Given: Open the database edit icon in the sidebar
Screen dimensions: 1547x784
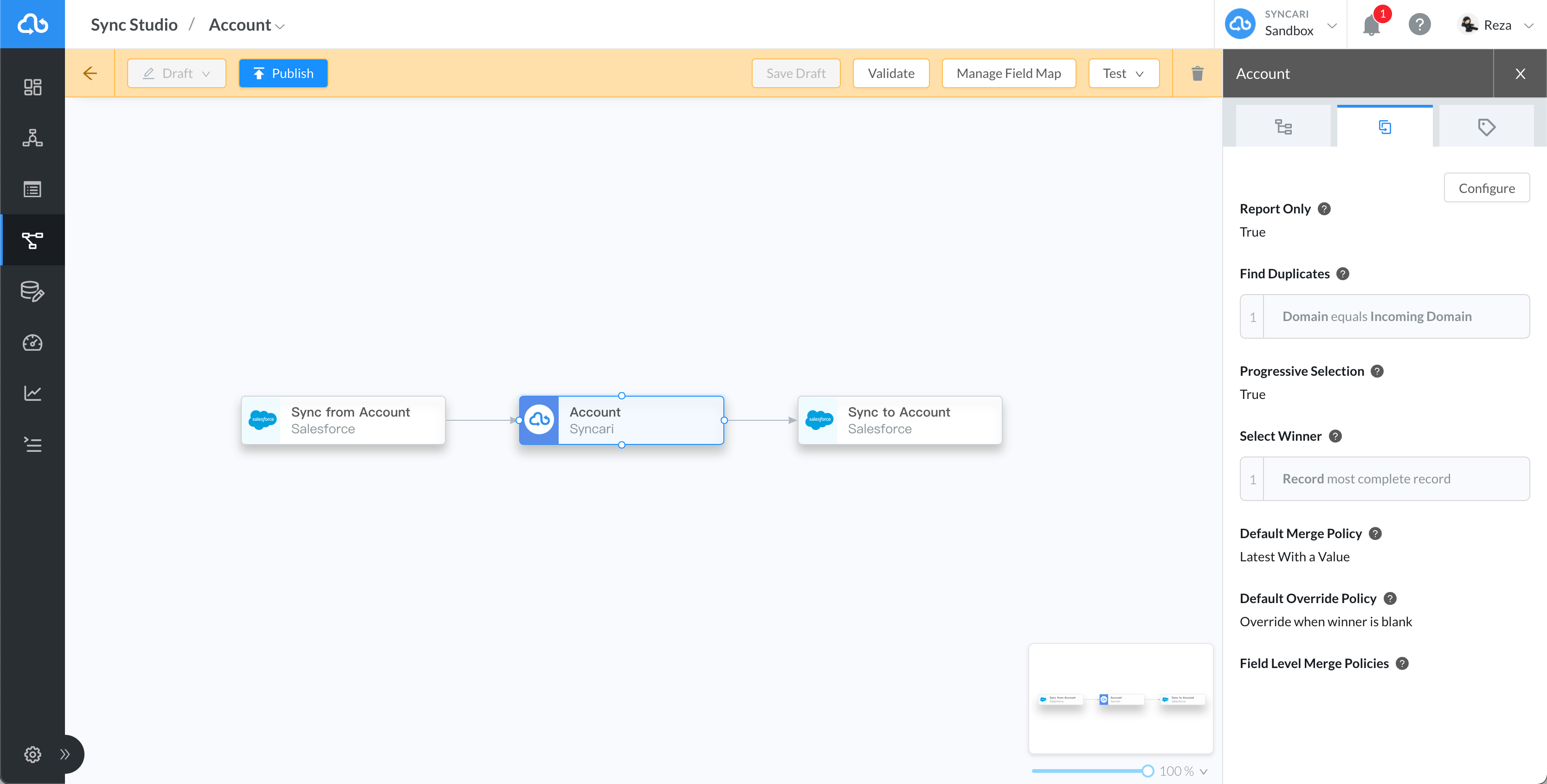Looking at the screenshot, I should pos(32,291).
